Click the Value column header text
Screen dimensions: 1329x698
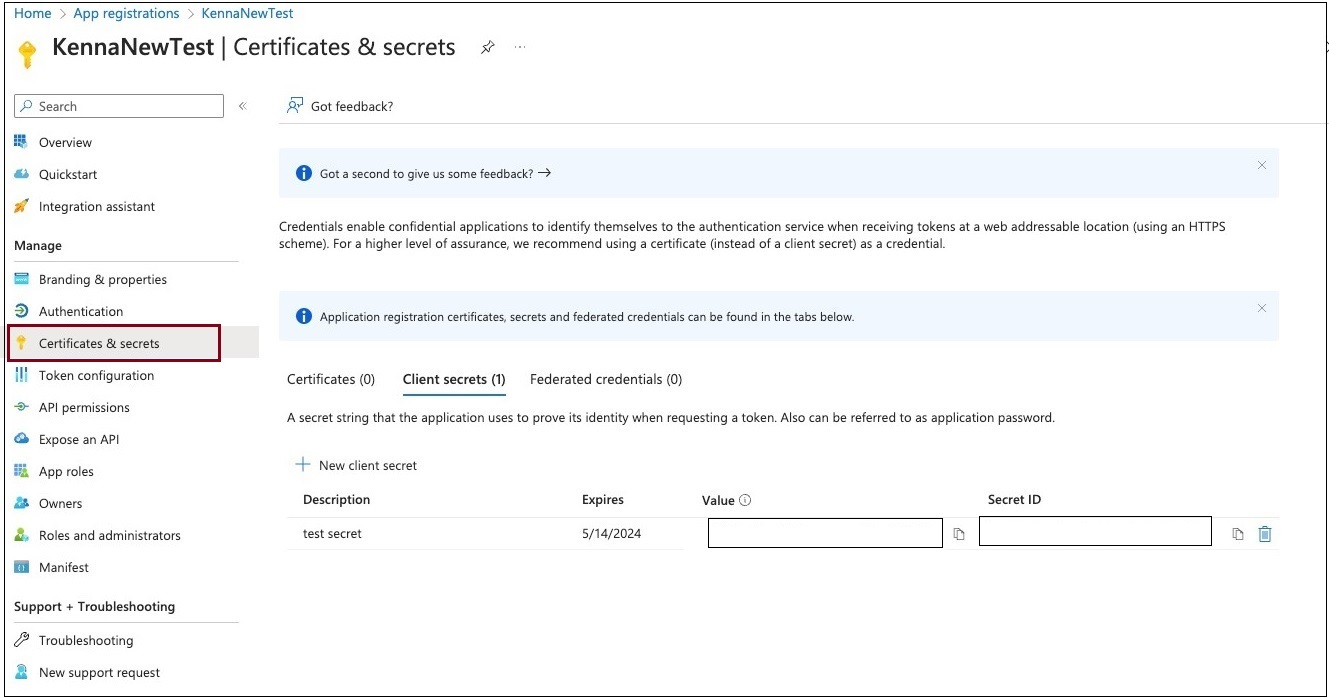pyautogui.click(x=718, y=500)
